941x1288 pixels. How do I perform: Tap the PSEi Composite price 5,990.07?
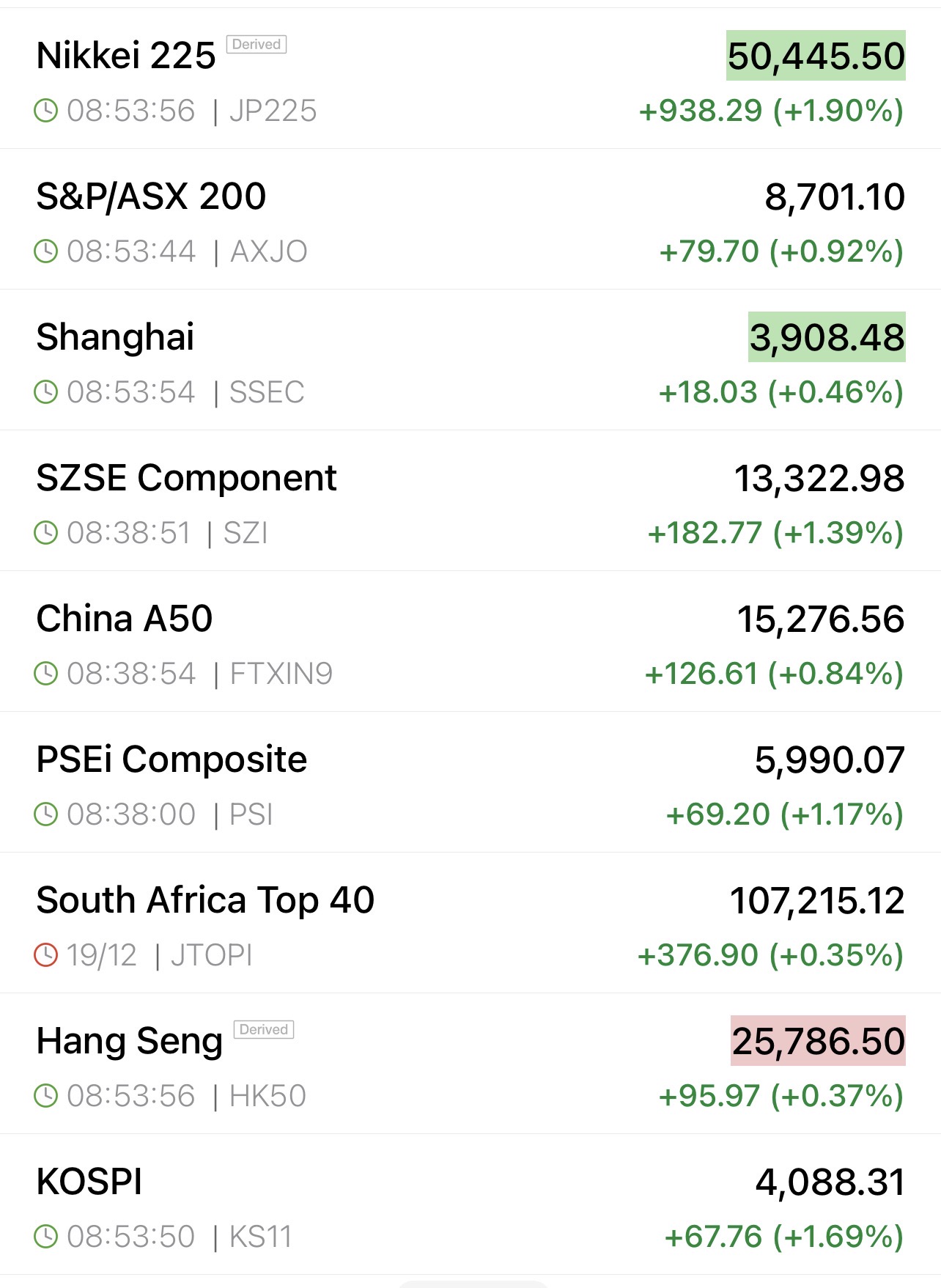click(x=830, y=759)
